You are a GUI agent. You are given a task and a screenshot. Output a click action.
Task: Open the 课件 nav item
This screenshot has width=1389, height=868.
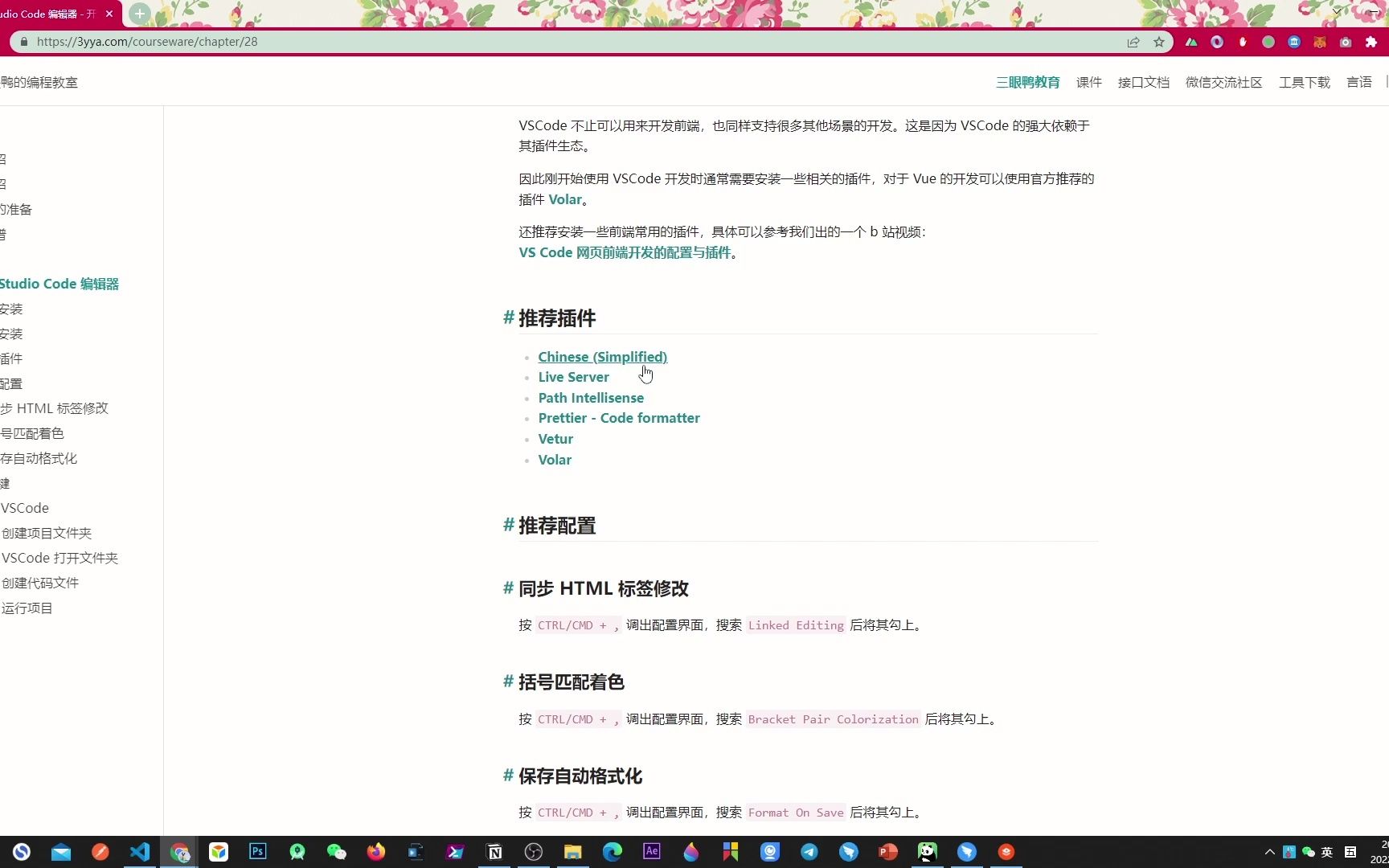[x=1088, y=82]
